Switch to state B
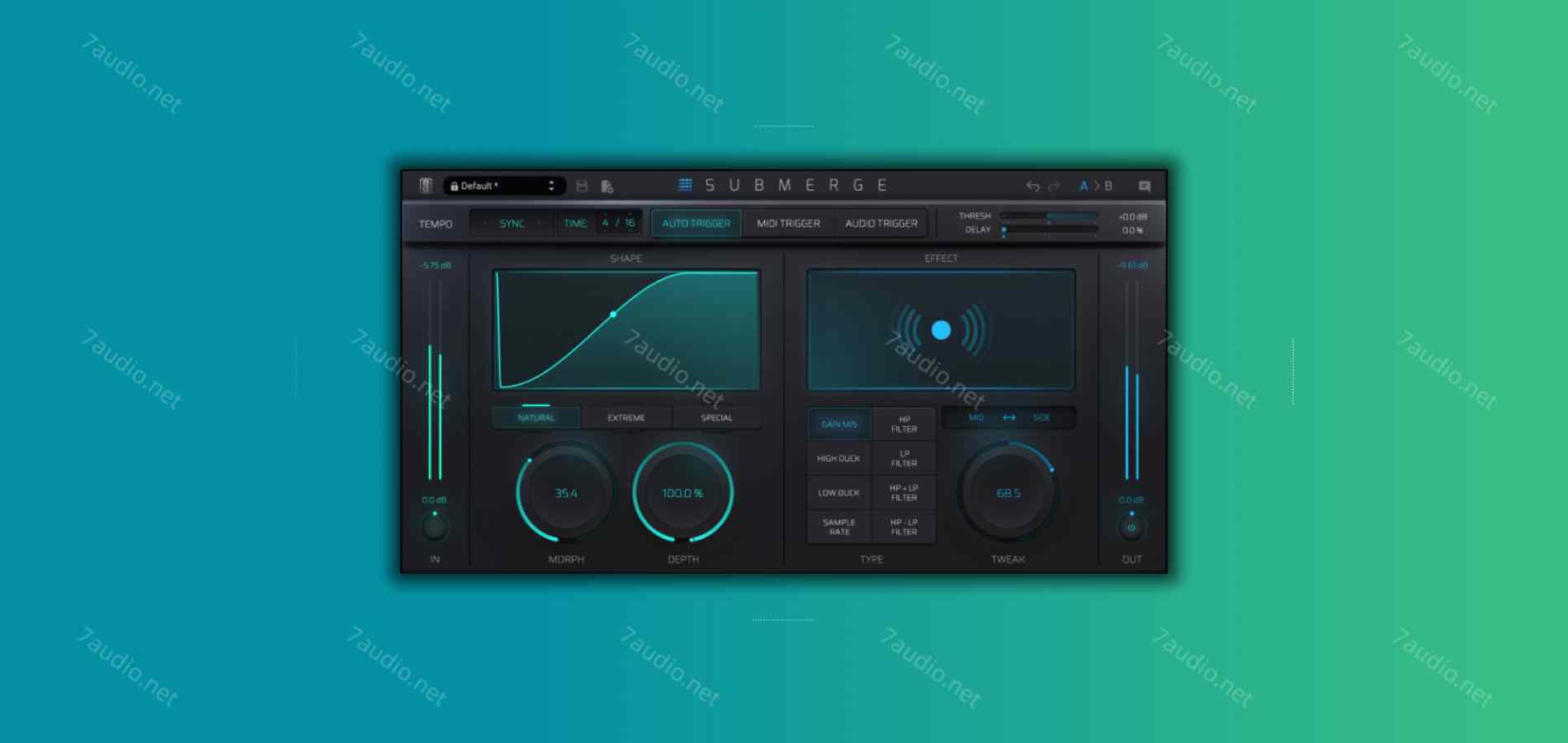Image resolution: width=1568 pixels, height=743 pixels. 1108,186
